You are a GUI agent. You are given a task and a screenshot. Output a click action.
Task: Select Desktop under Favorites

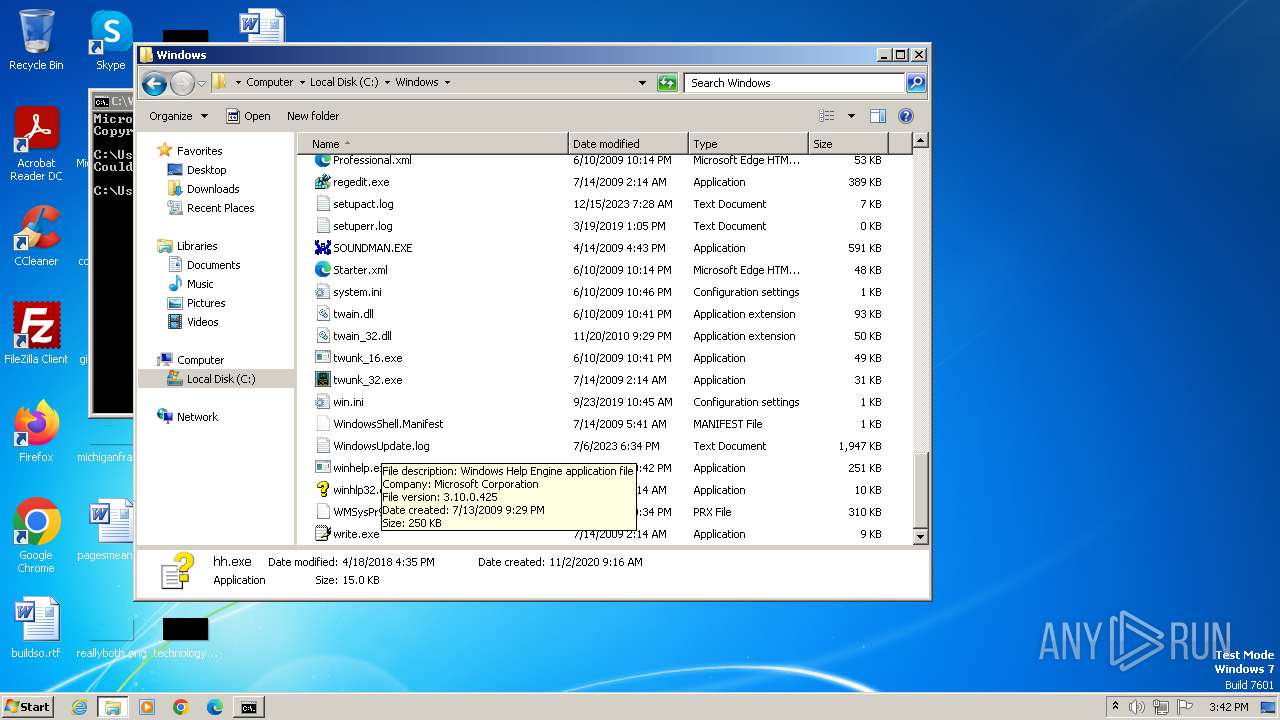pos(206,170)
